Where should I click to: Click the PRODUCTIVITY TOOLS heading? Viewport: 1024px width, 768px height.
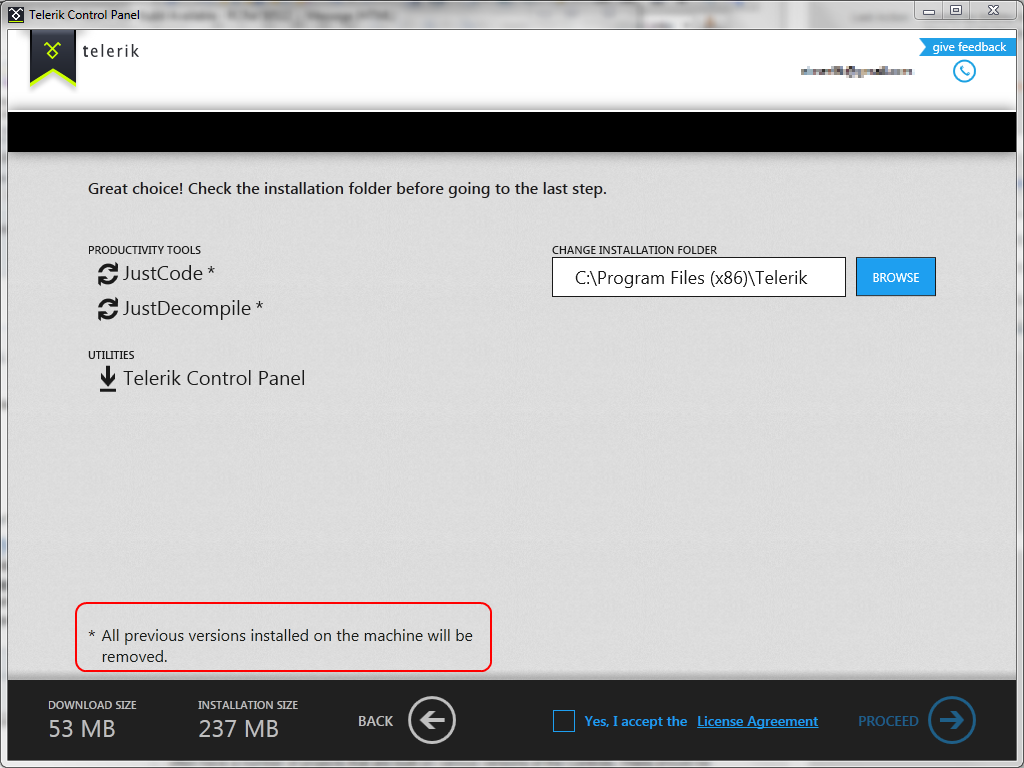click(x=144, y=250)
